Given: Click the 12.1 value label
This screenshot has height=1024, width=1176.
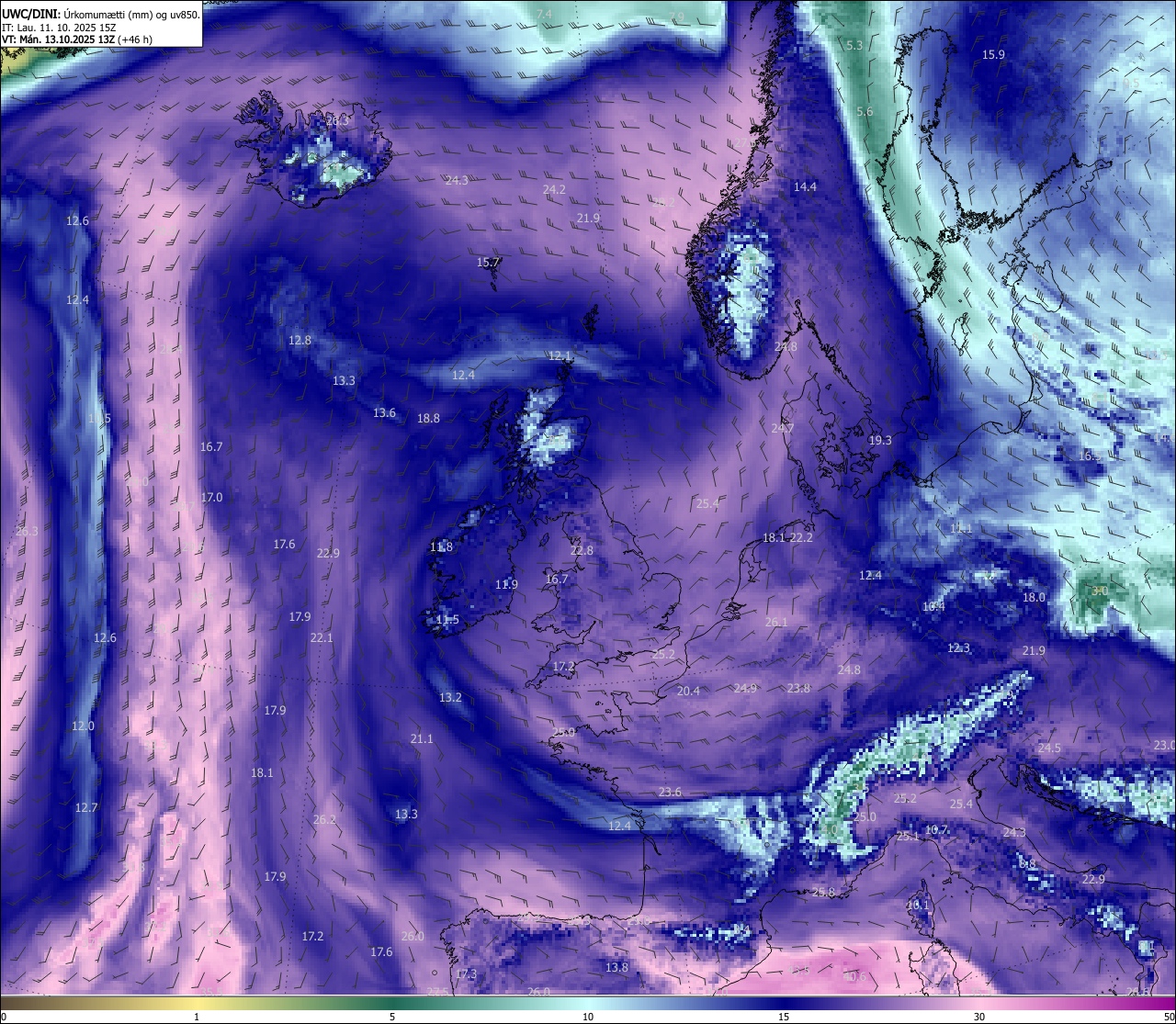Looking at the screenshot, I should (x=560, y=355).
